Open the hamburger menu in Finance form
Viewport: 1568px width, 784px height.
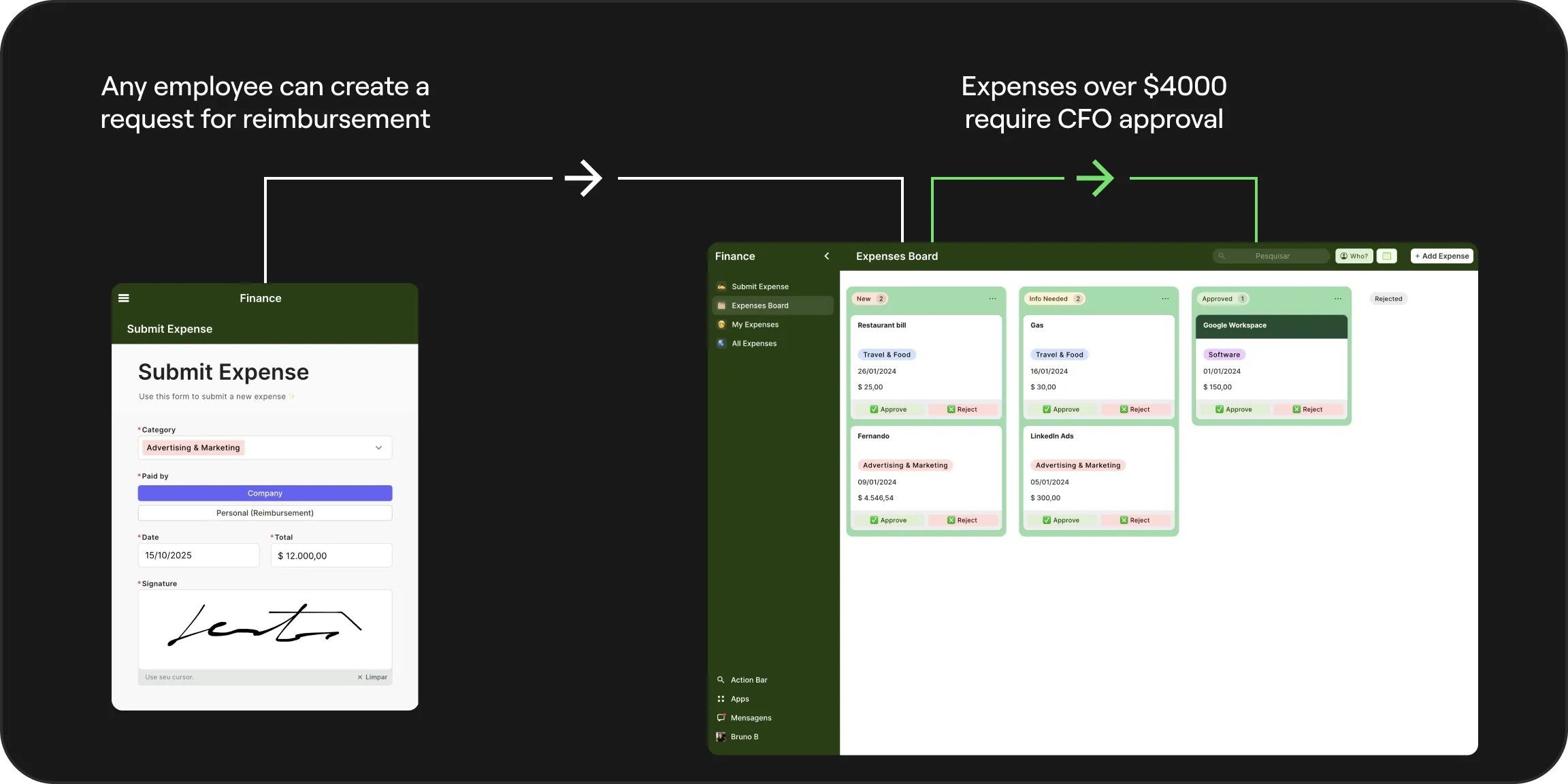point(124,298)
